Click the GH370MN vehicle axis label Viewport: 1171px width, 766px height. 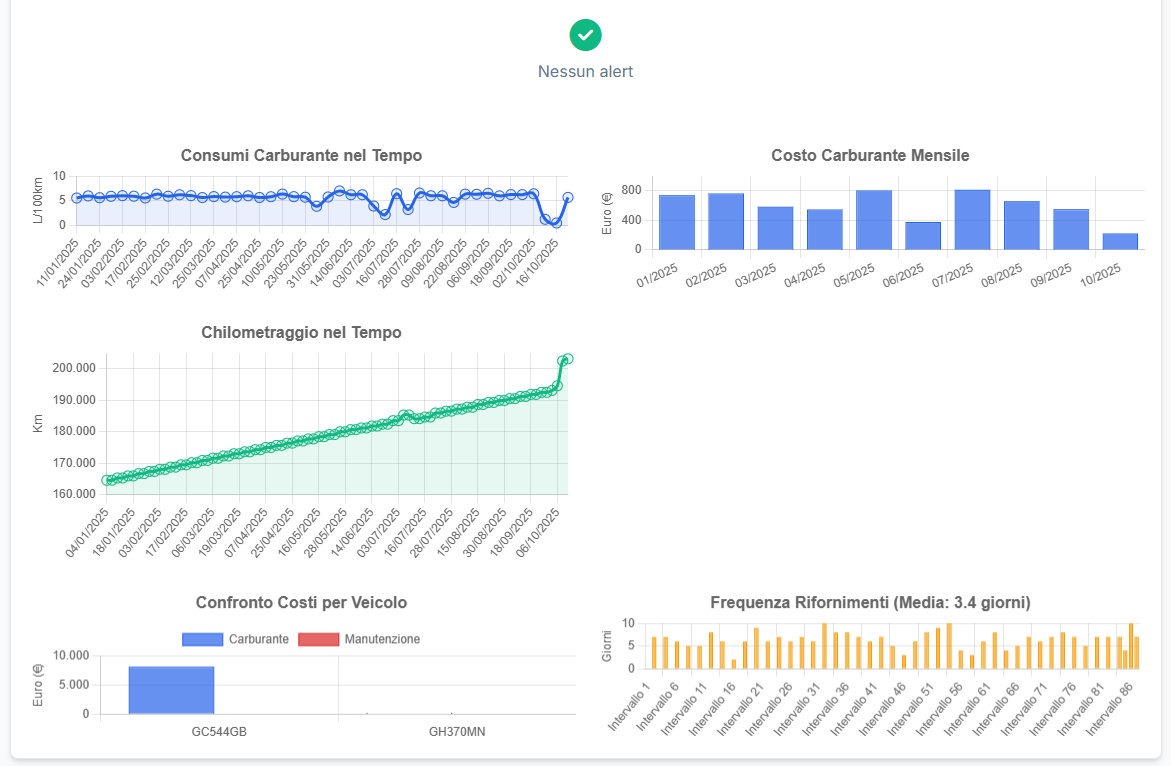tap(457, 731)
